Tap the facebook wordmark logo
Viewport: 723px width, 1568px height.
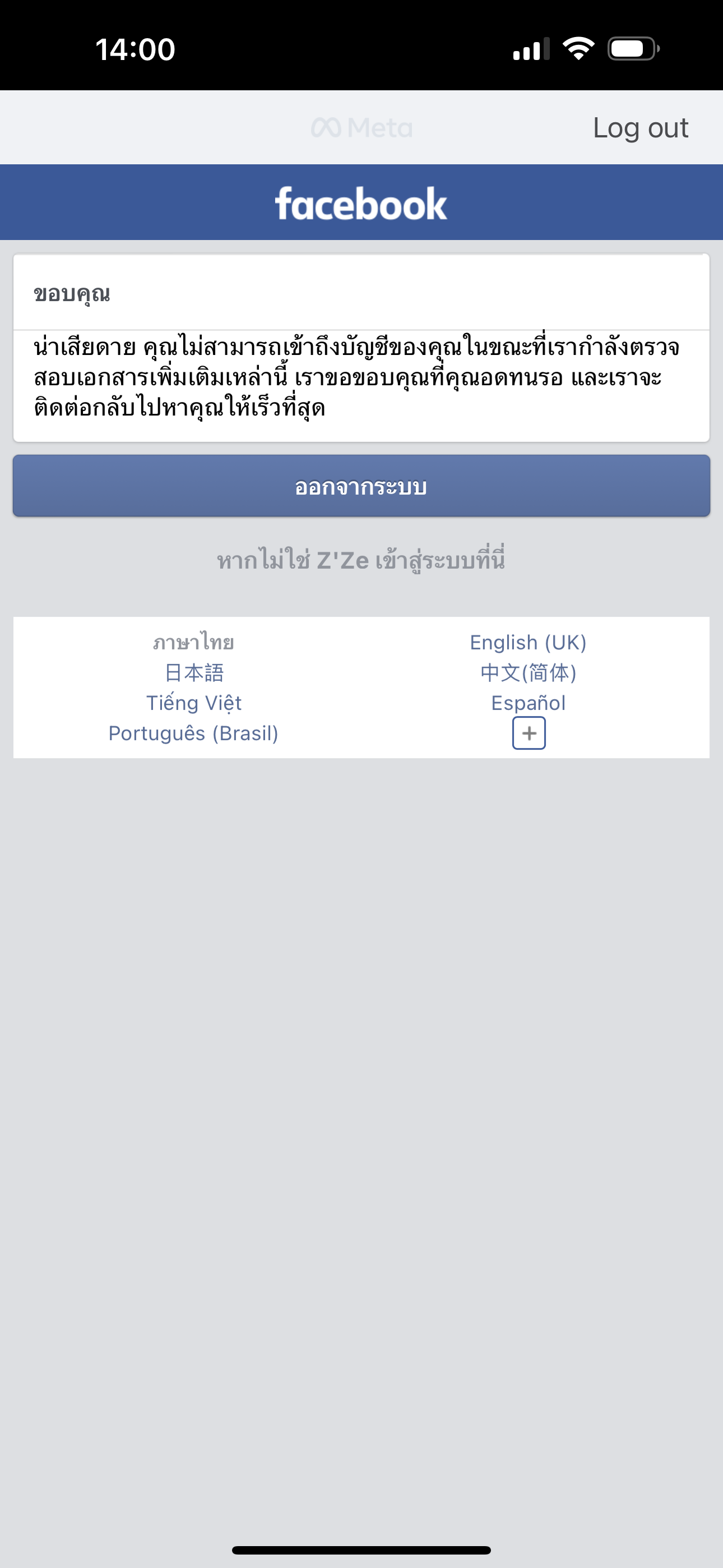pyautogui.click(x=361, y=204)
